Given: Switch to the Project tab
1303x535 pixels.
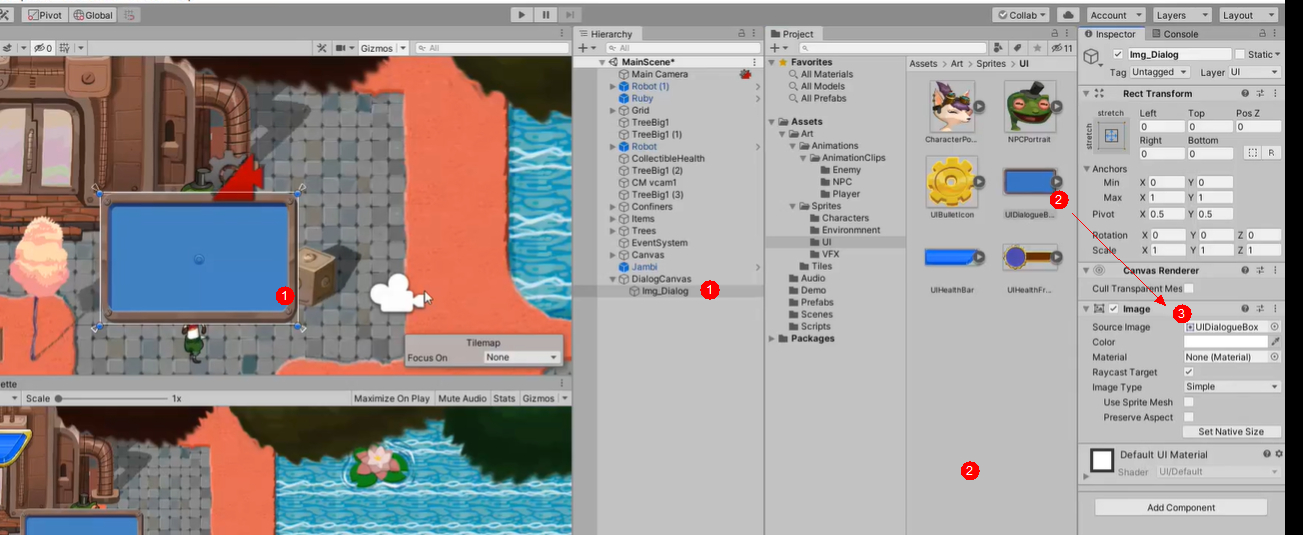Looking at the screenshot, I should (792, 34).
